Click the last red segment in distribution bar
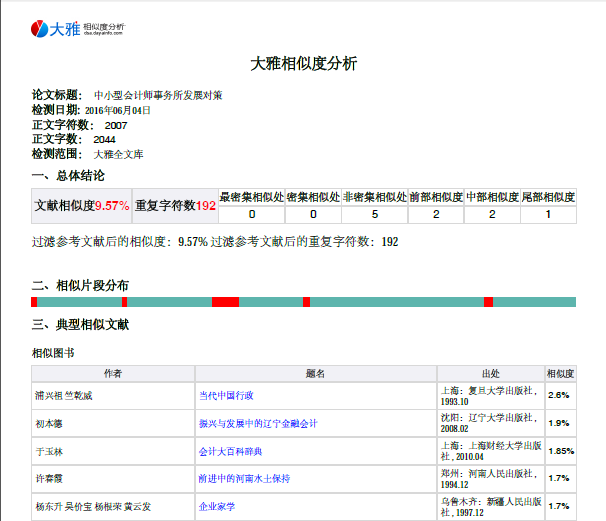The height and width of the screenshot is (521, 606). [489, 302]
